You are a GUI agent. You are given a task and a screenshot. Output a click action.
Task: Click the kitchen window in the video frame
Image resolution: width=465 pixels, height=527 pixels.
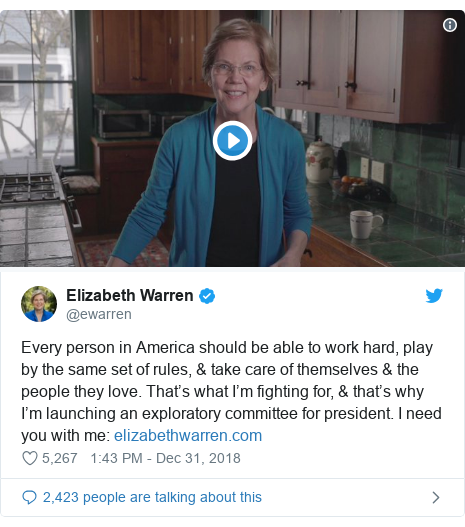36,86
